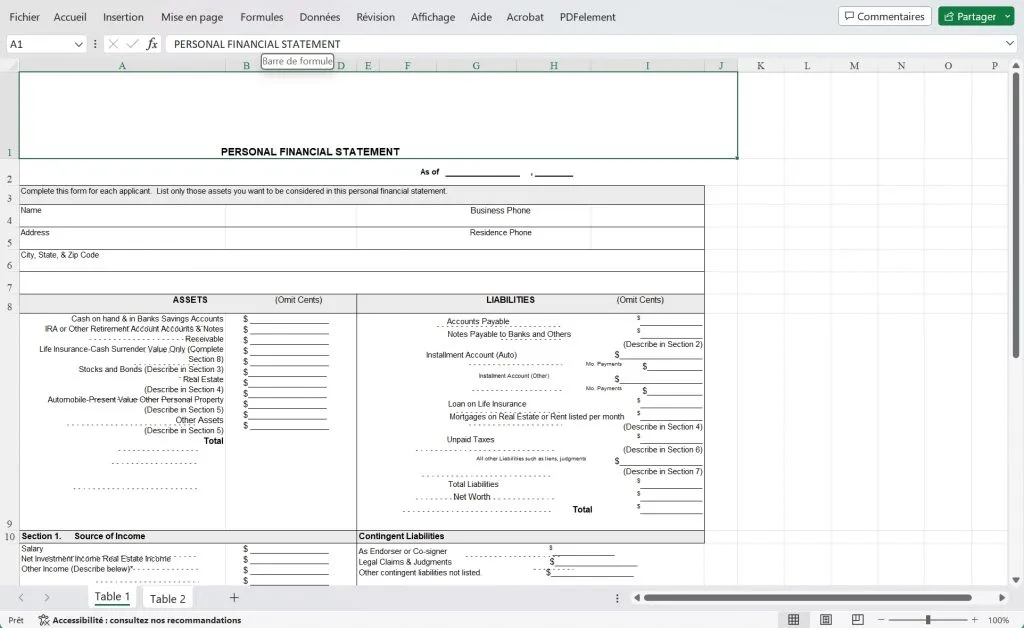Switch to the Table 2 sheet tab

[168, 597]
